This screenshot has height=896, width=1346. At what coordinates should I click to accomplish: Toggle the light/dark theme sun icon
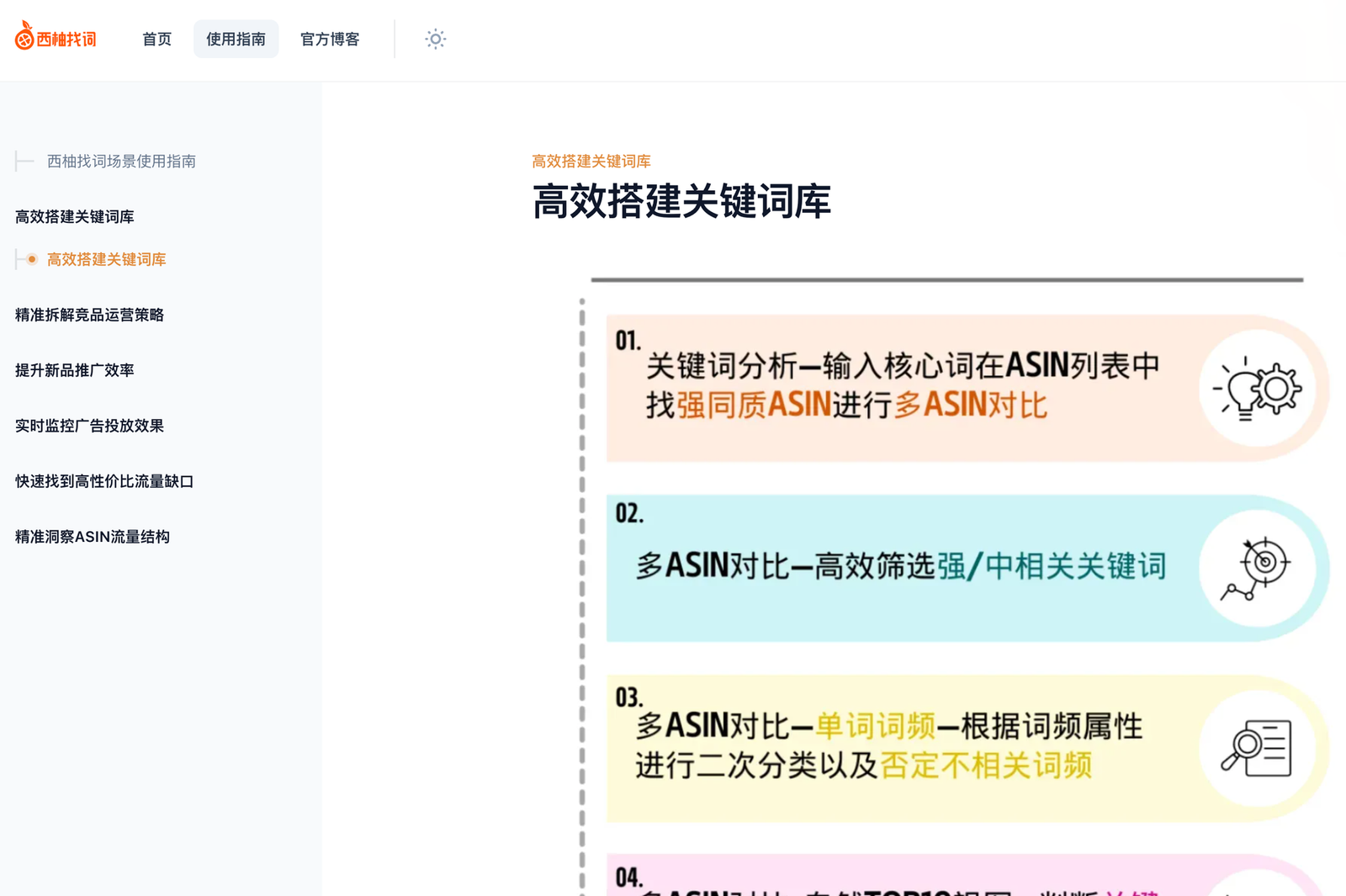436,40
